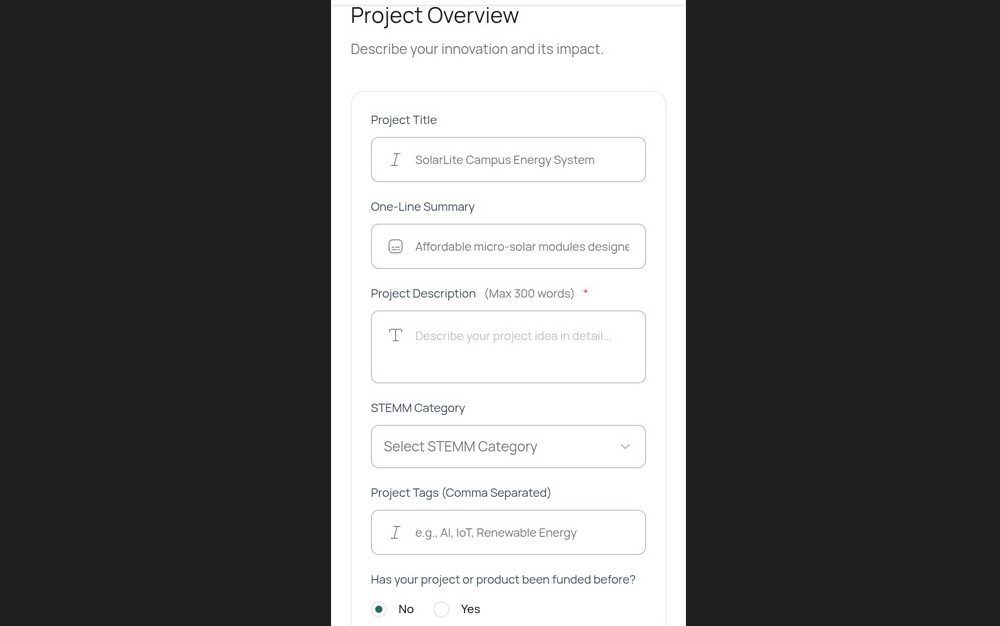Viewport: 1000px width, 626px height.
Task: Click the "Project Overview" heading
Action: click(435, 16)
